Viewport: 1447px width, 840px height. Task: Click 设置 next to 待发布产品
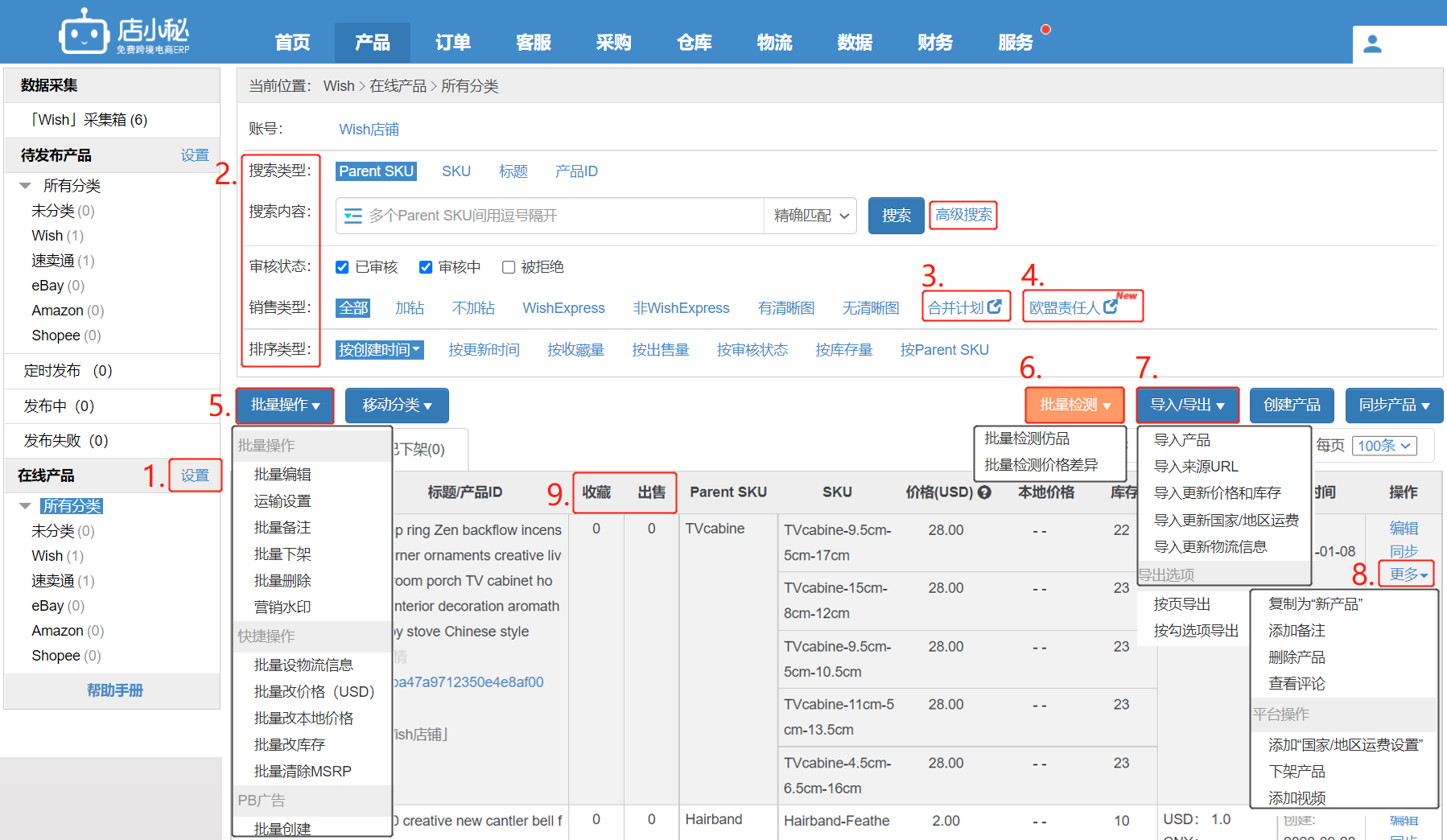[195, 155]
